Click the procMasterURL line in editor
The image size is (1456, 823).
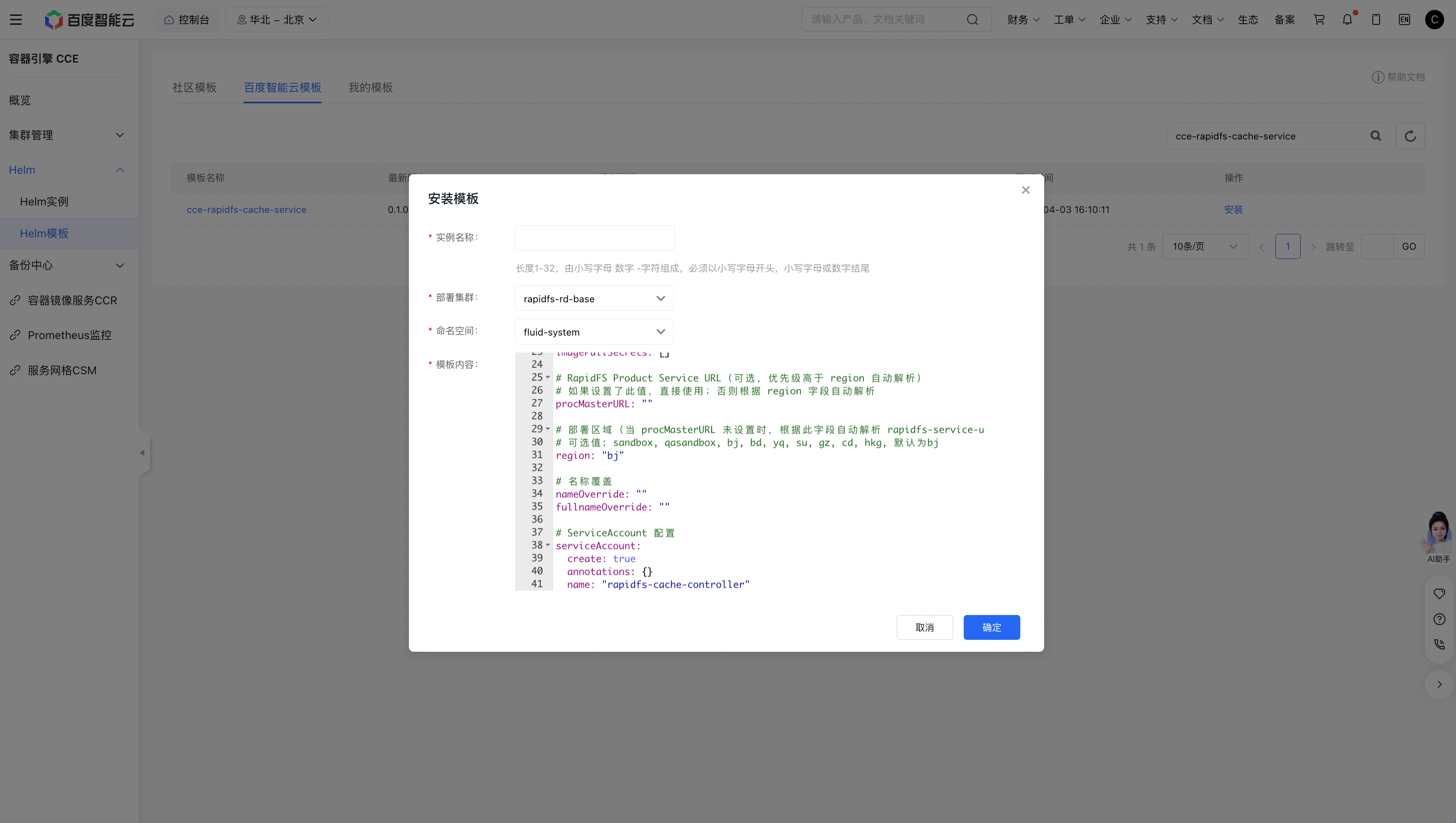click(604, 404)
